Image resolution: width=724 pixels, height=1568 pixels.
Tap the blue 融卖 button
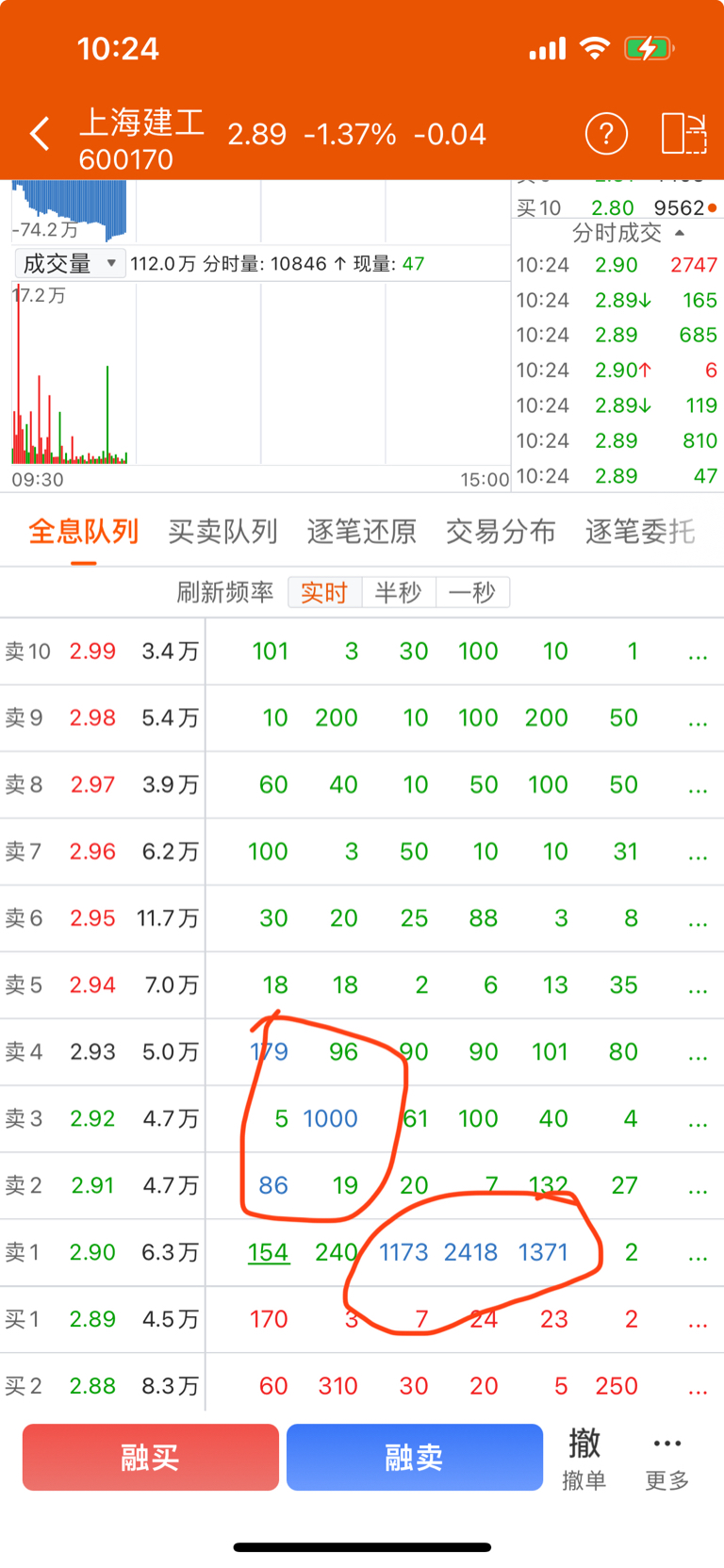point(415,1458)
